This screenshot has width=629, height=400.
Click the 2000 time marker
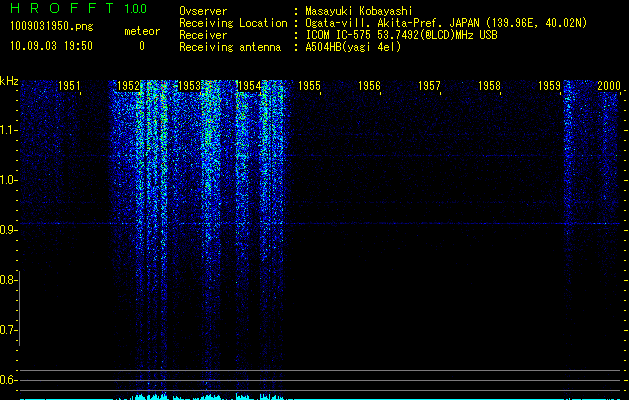[609, 86]
